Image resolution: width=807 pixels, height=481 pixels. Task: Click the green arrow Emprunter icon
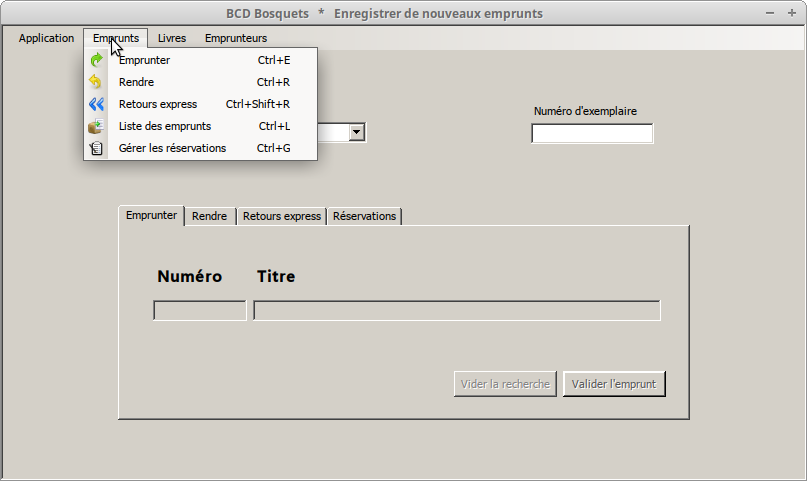pos(96,60)
